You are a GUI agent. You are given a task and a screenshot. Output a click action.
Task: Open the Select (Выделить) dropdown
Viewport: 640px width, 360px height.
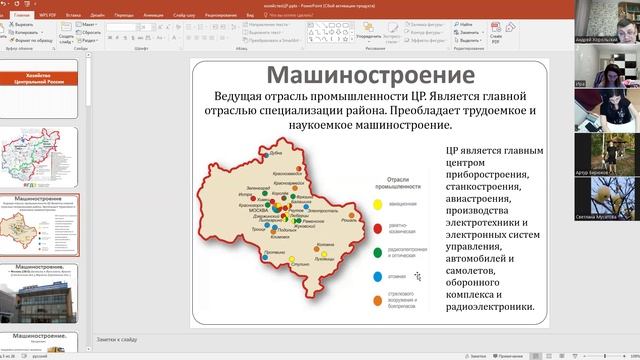pyautogui.click(x=468, y=40)
